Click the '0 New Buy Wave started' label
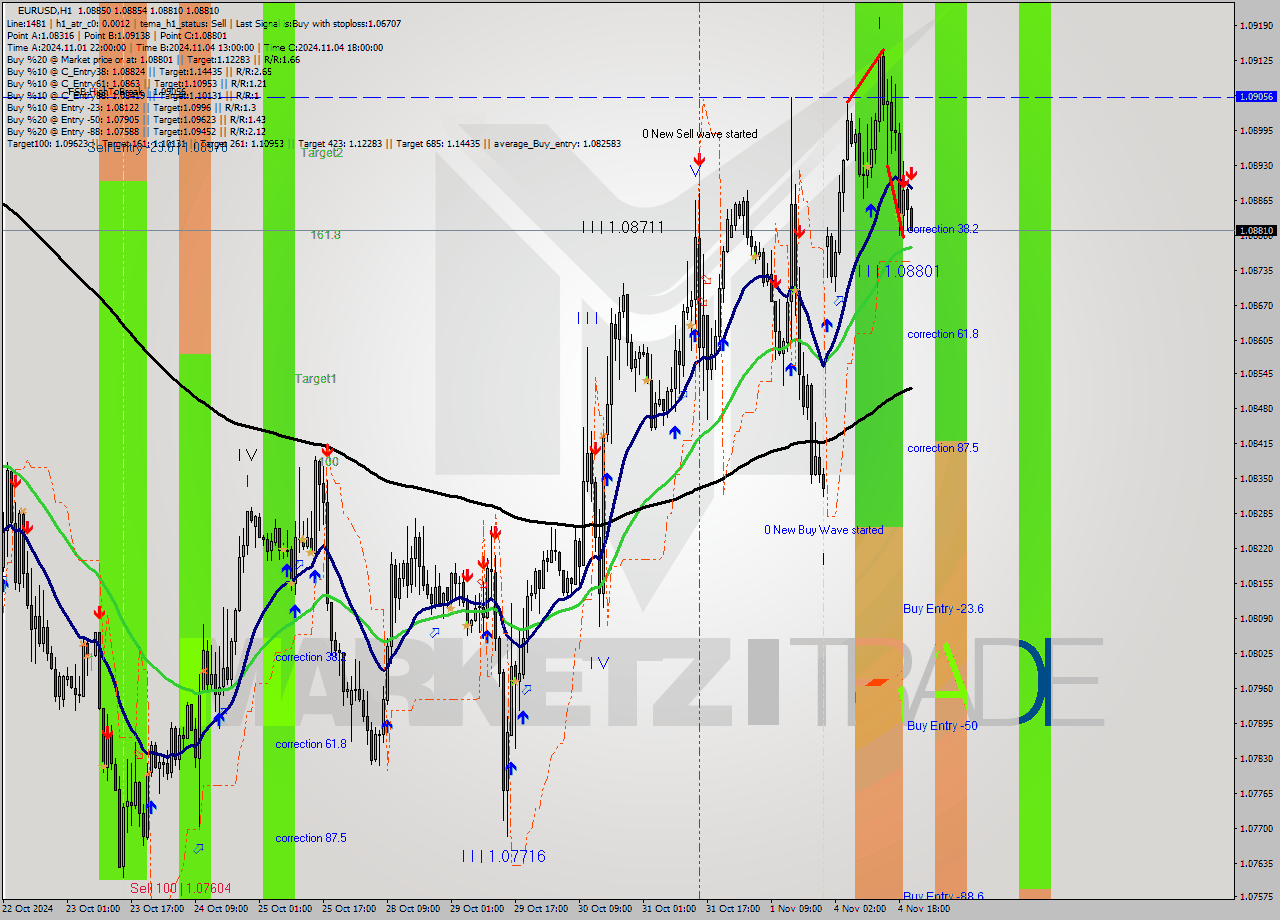Image resolution: width=1280 pixels, height=920 pixels. [x=824, y=530]
